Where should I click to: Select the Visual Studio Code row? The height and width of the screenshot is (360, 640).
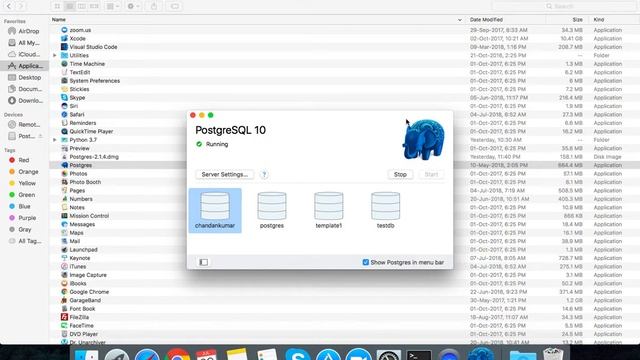pos(344,47)
